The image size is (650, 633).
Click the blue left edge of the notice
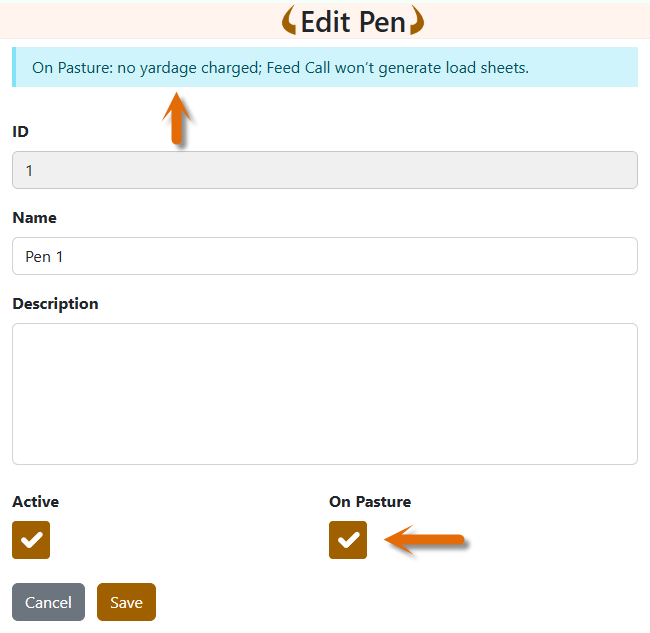click(14, 68)
